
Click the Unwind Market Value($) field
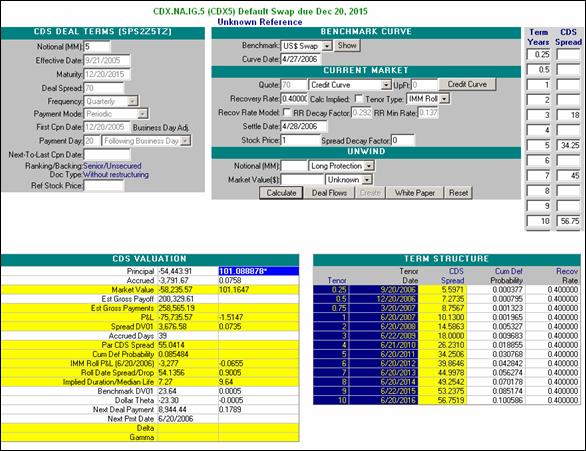click(x=302, y=180)
